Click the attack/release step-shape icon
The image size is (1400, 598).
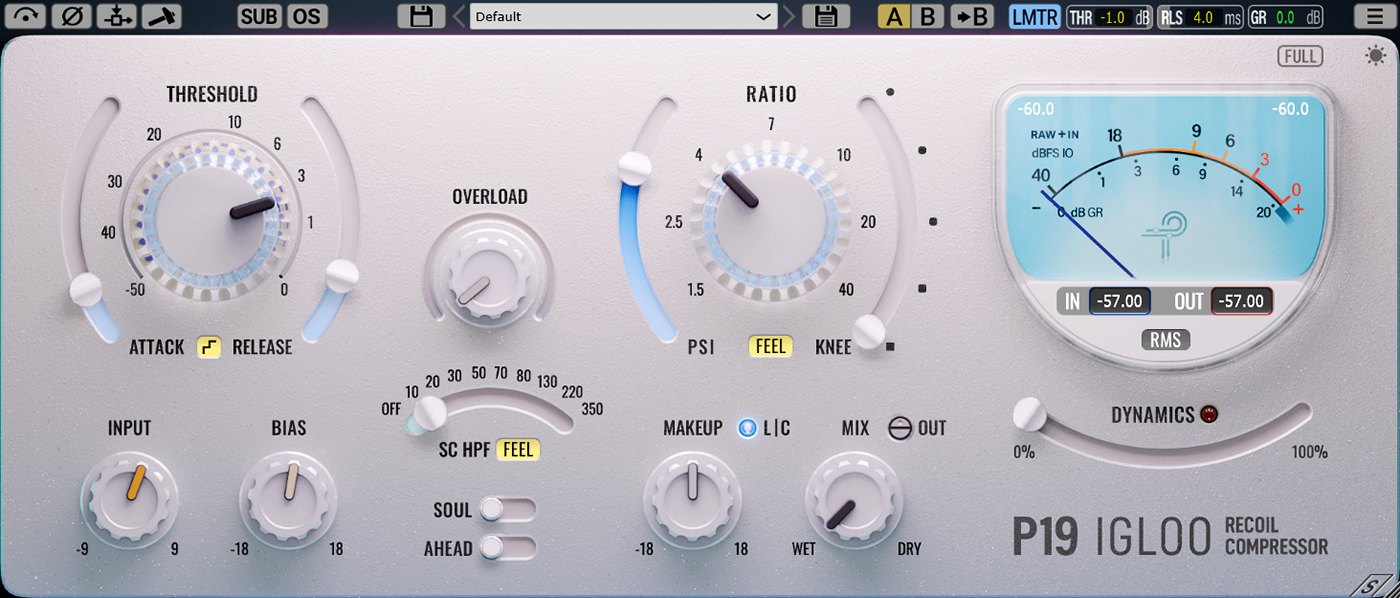(209, 347)
